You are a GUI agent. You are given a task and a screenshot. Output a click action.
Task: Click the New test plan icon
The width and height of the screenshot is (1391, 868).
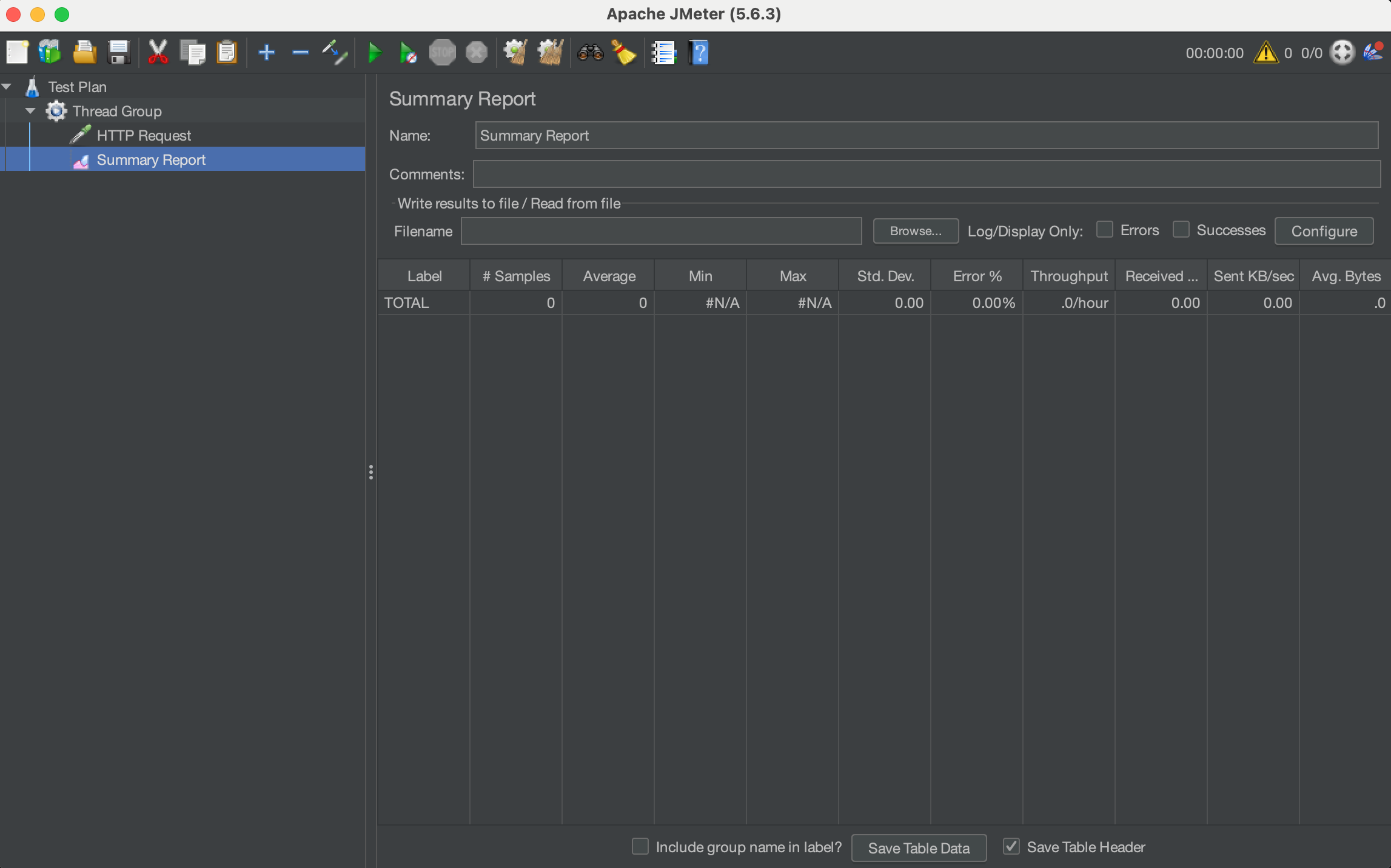tap(17, 53)
